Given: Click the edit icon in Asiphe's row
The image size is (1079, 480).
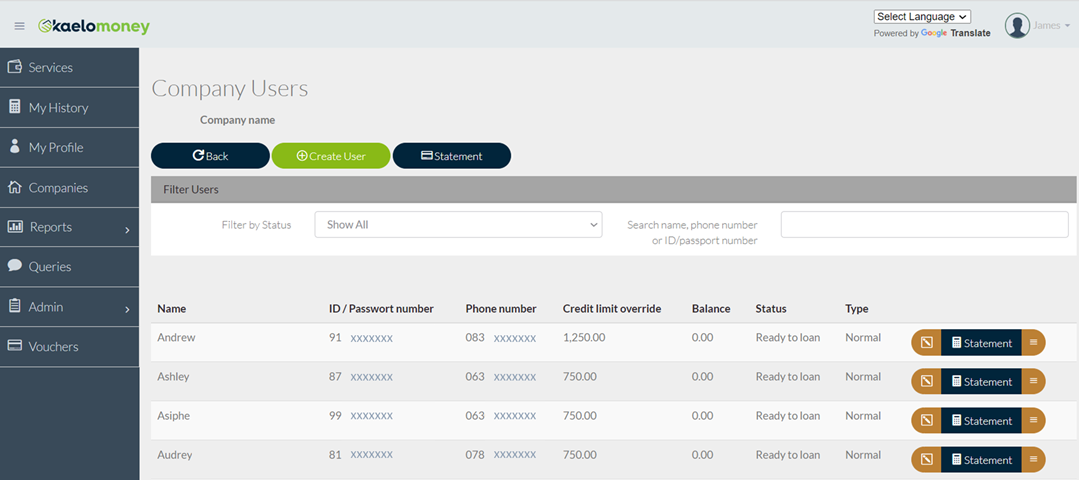Looking at the screenshot, I should click(x=926, y=421).
